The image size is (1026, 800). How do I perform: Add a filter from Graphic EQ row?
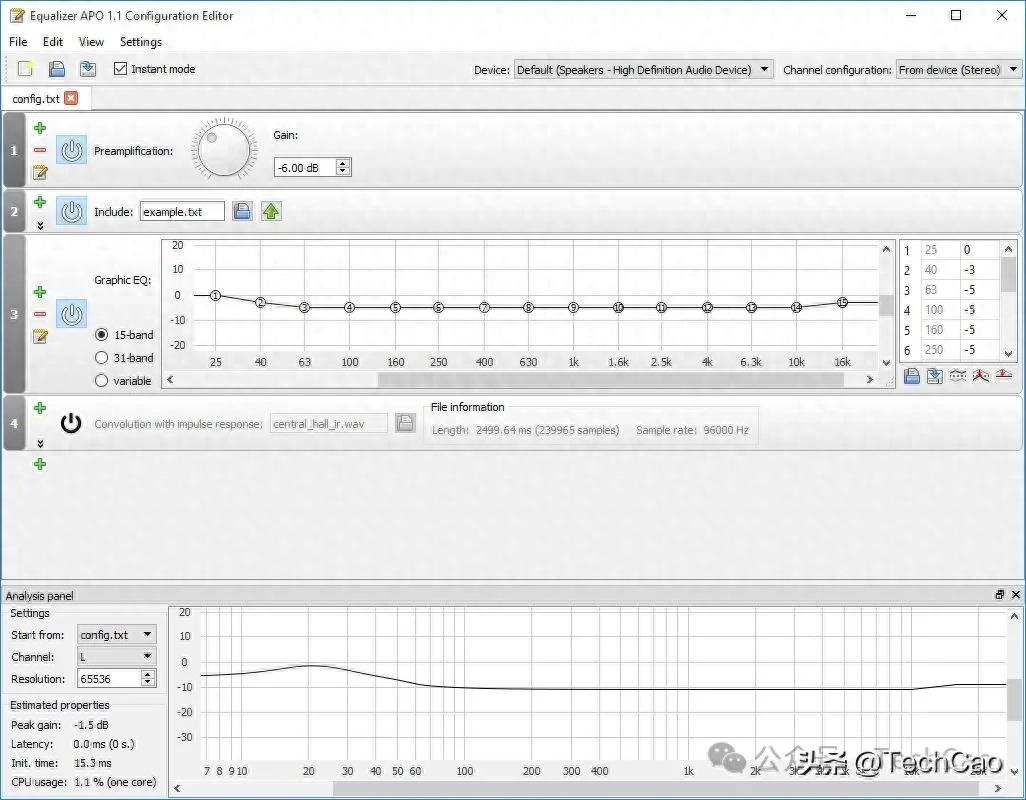(x=40, y=291)
